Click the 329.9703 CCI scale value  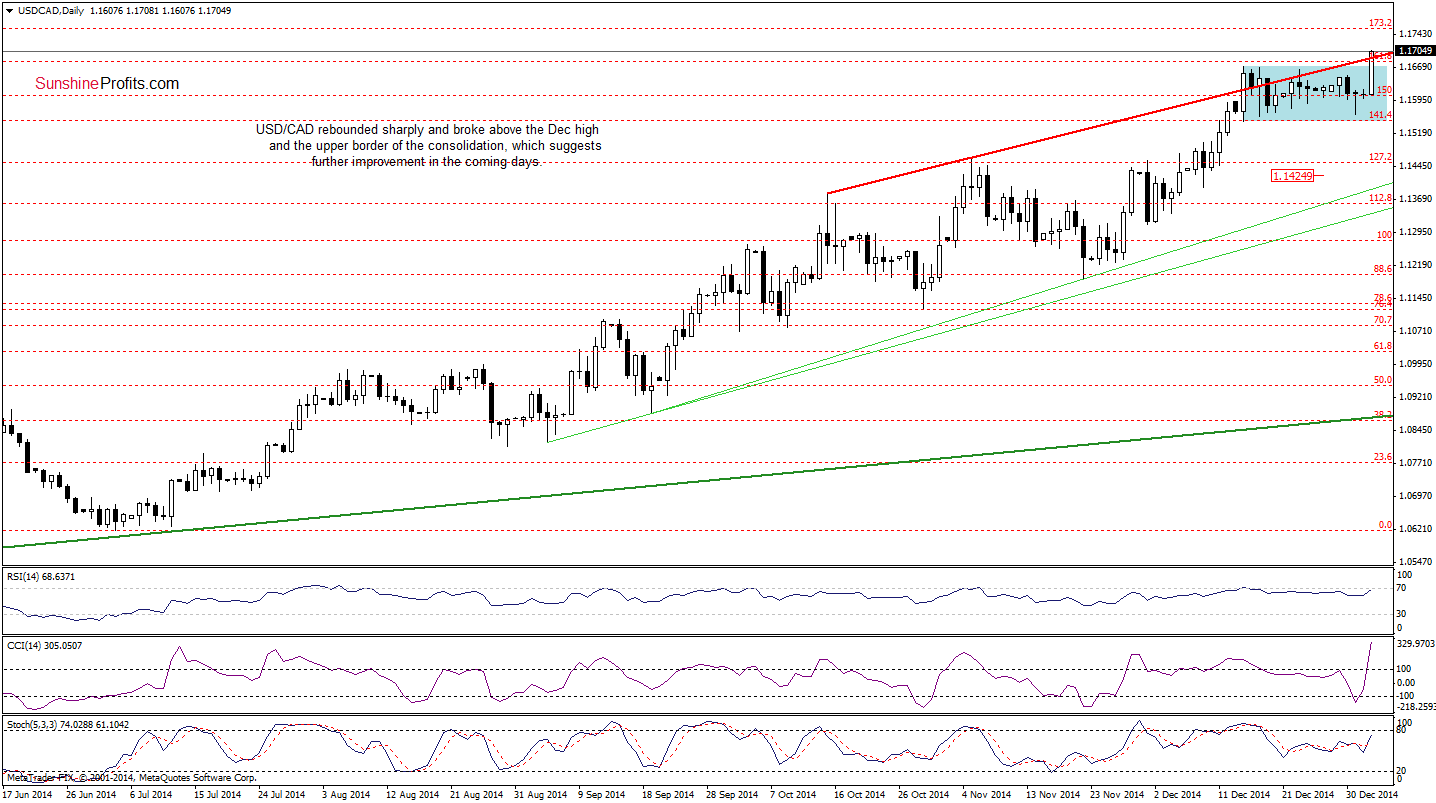[1416, 644]
